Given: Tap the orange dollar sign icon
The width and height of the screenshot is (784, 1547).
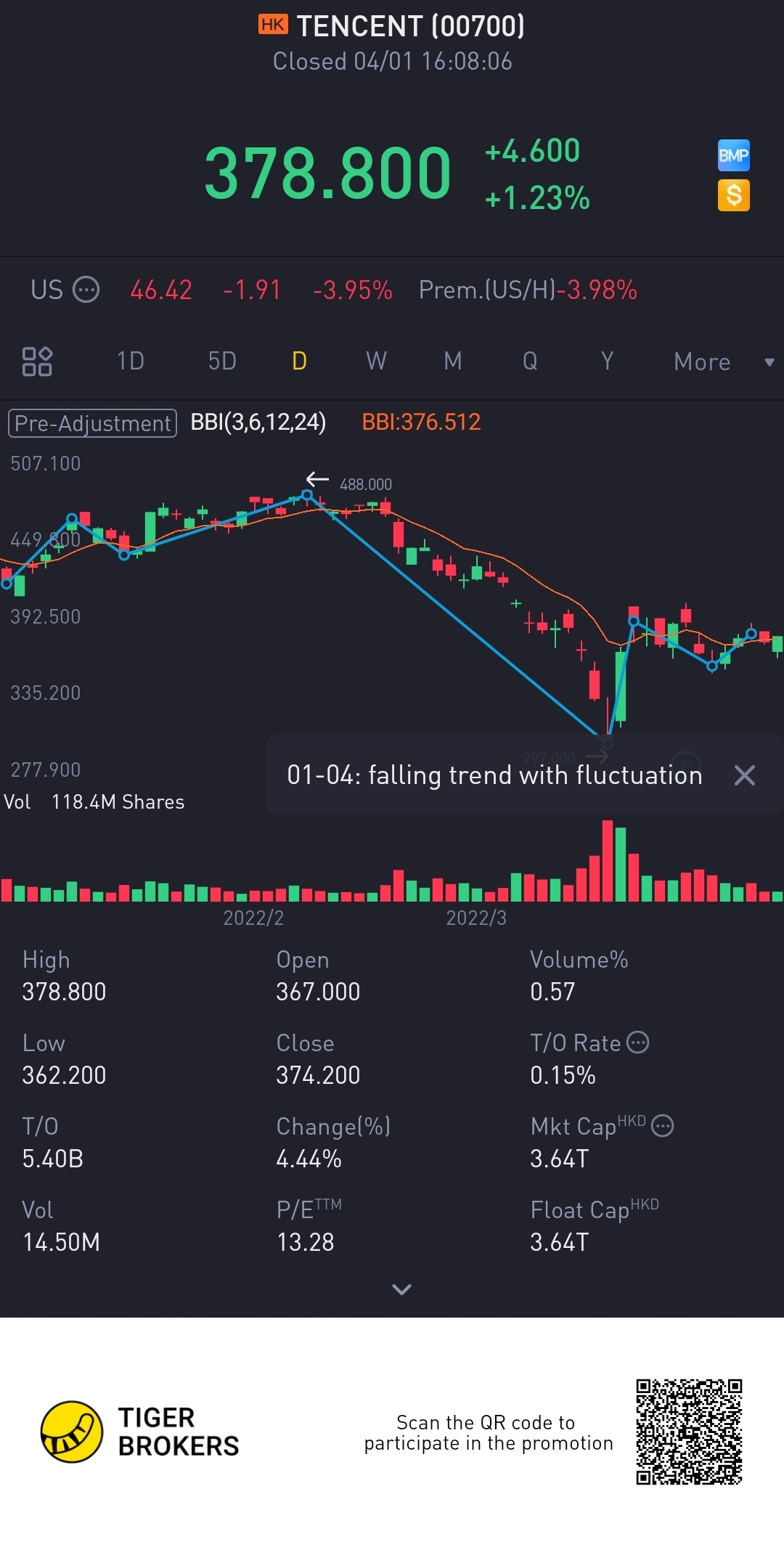Looking at the screenshot, I should pyautogui.click(x=733, y=195).
